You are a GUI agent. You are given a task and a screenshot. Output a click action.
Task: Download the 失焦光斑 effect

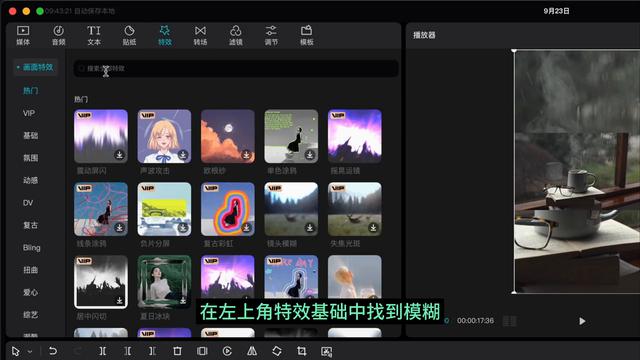373,227
